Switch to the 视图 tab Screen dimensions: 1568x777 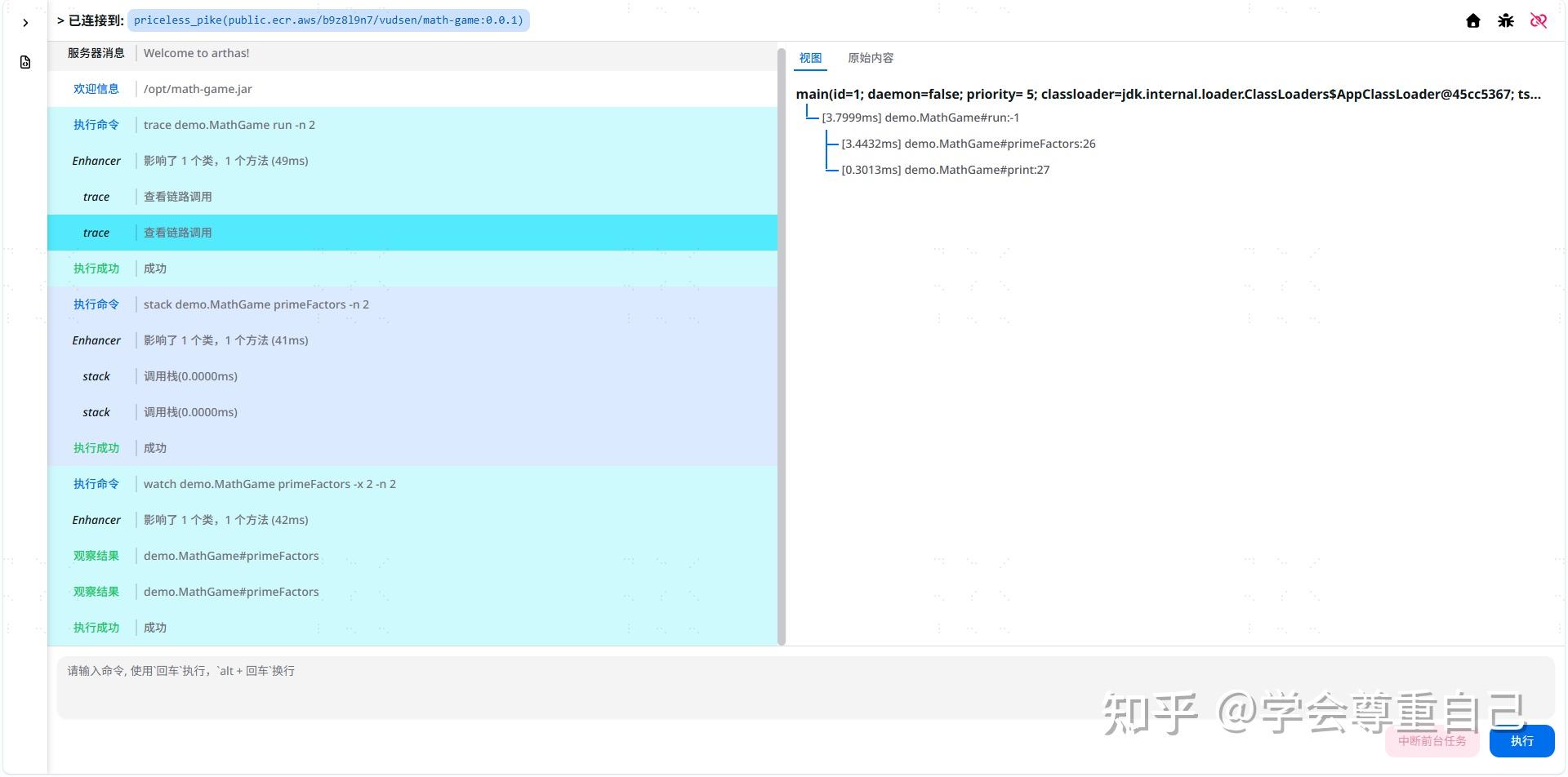810,58
